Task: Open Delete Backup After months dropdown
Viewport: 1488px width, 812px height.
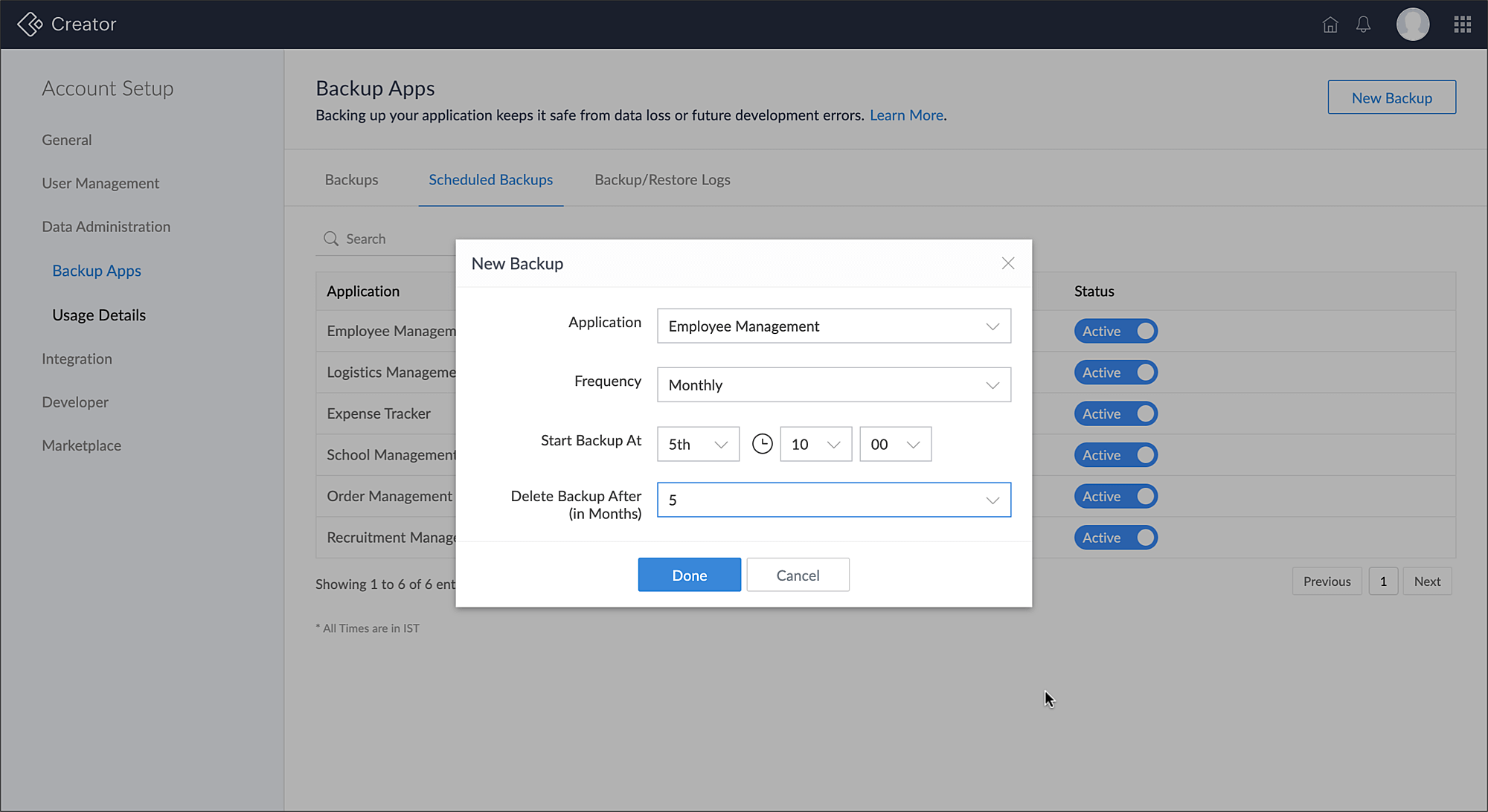Action: pyautogui.click(x=834, y=500)
